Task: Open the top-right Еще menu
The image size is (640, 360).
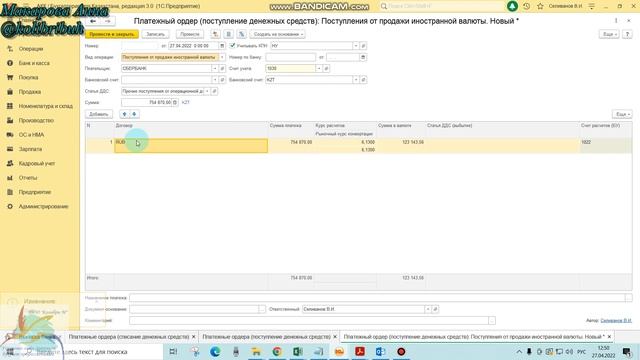Action: pyautogui.click(x=610, y=34)
